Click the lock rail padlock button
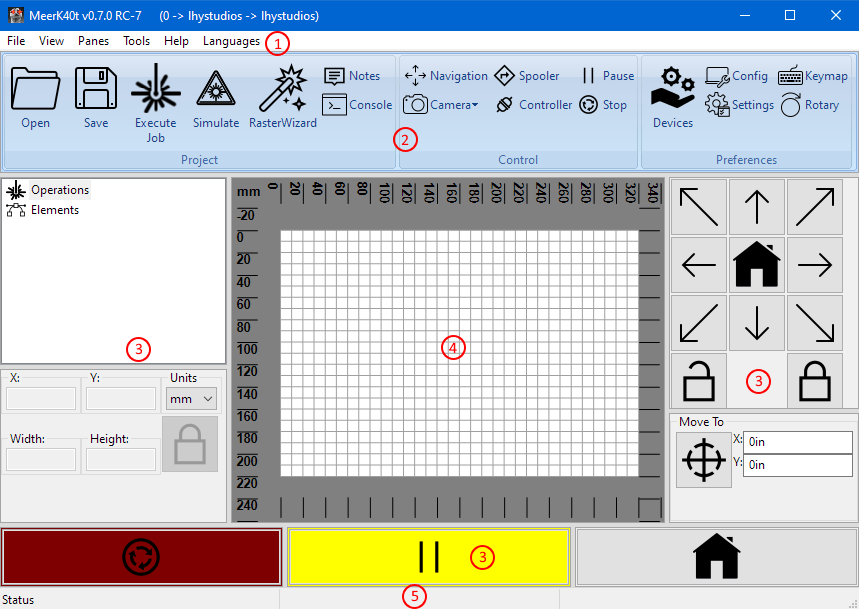 814,380
